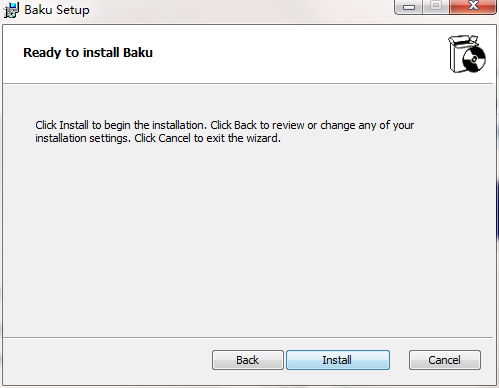Image resolution: width=499 pixels, height=388 pixels.
Task: Click the phrase "installation settings" in the instructions
Action: point(82,138)
